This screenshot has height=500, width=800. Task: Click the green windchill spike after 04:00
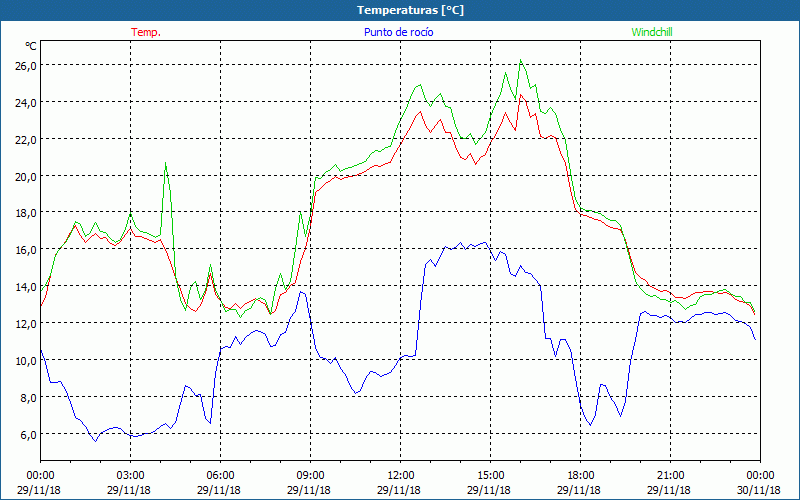coord(165,163)
